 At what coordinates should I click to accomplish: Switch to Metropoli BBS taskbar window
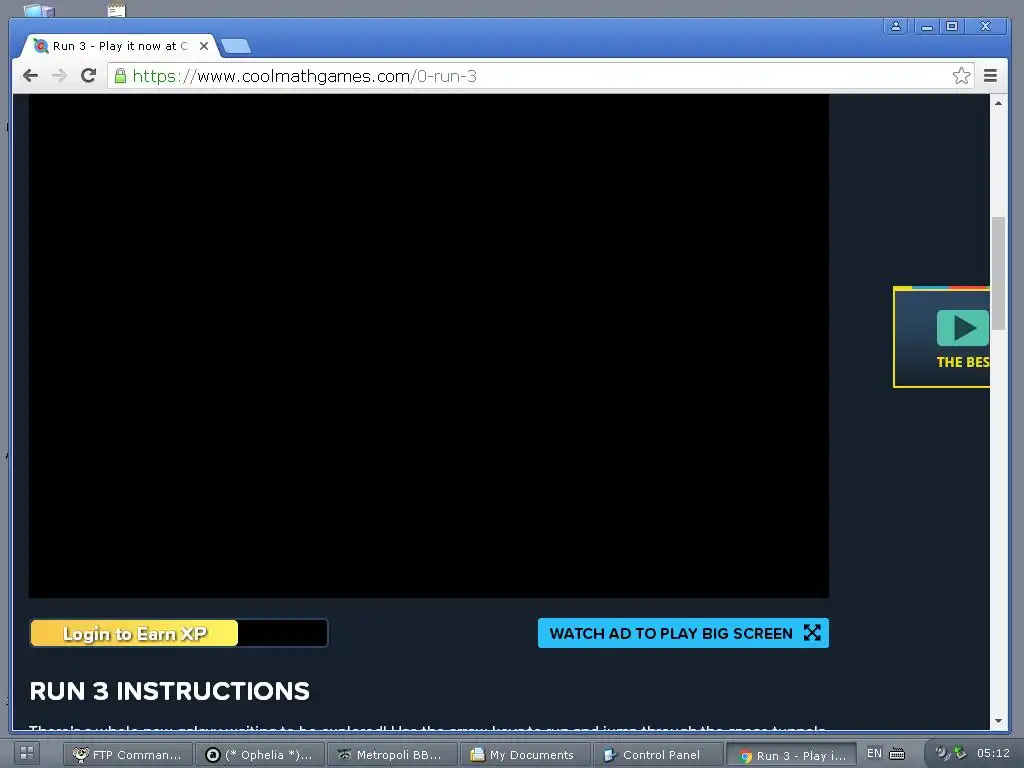(393, 755)
